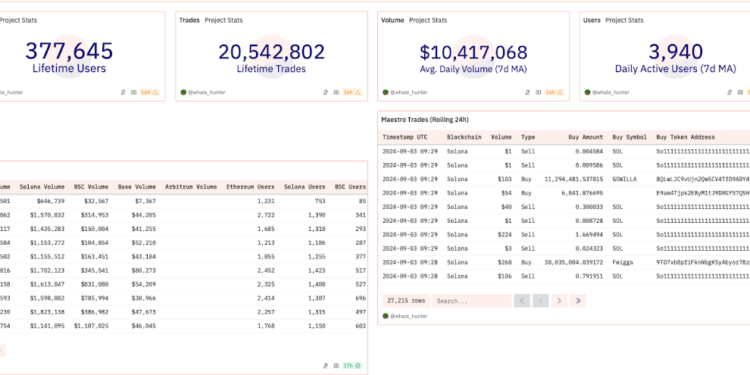Go to previous page of Maestro Trades
750x375 pixels.
(x=540, y=301)
